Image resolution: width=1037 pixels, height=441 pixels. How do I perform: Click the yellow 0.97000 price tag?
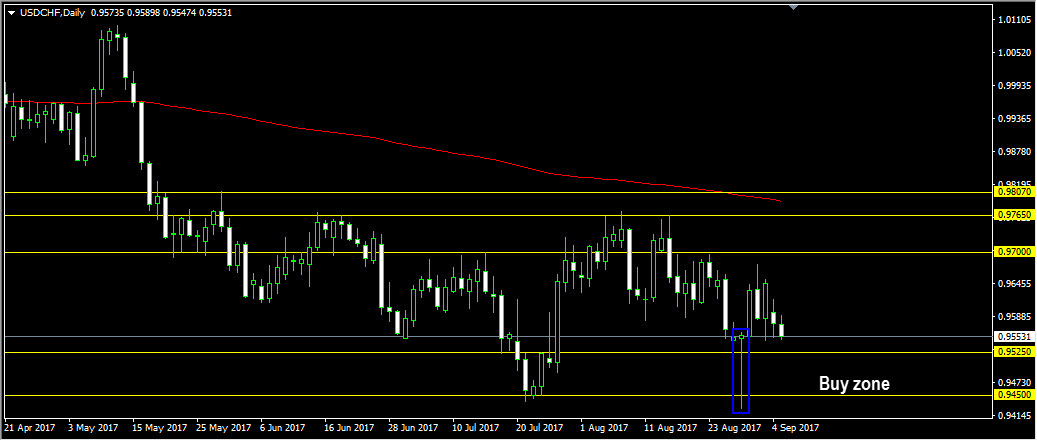[1015, 253]
